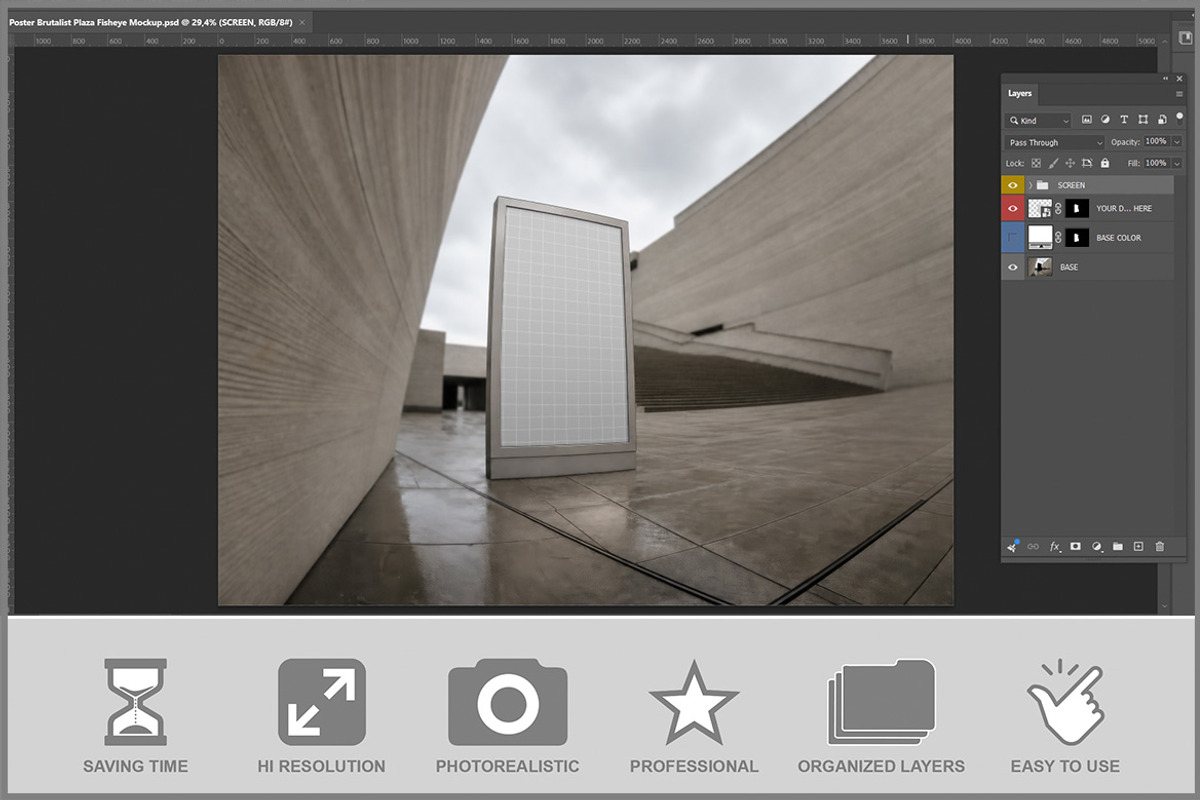Prevent auto-nesting into artboards lock icon
Image resolution: width=1200 pixels, height=800 pixels.
pyautogui.click(x=1087, y=163)
